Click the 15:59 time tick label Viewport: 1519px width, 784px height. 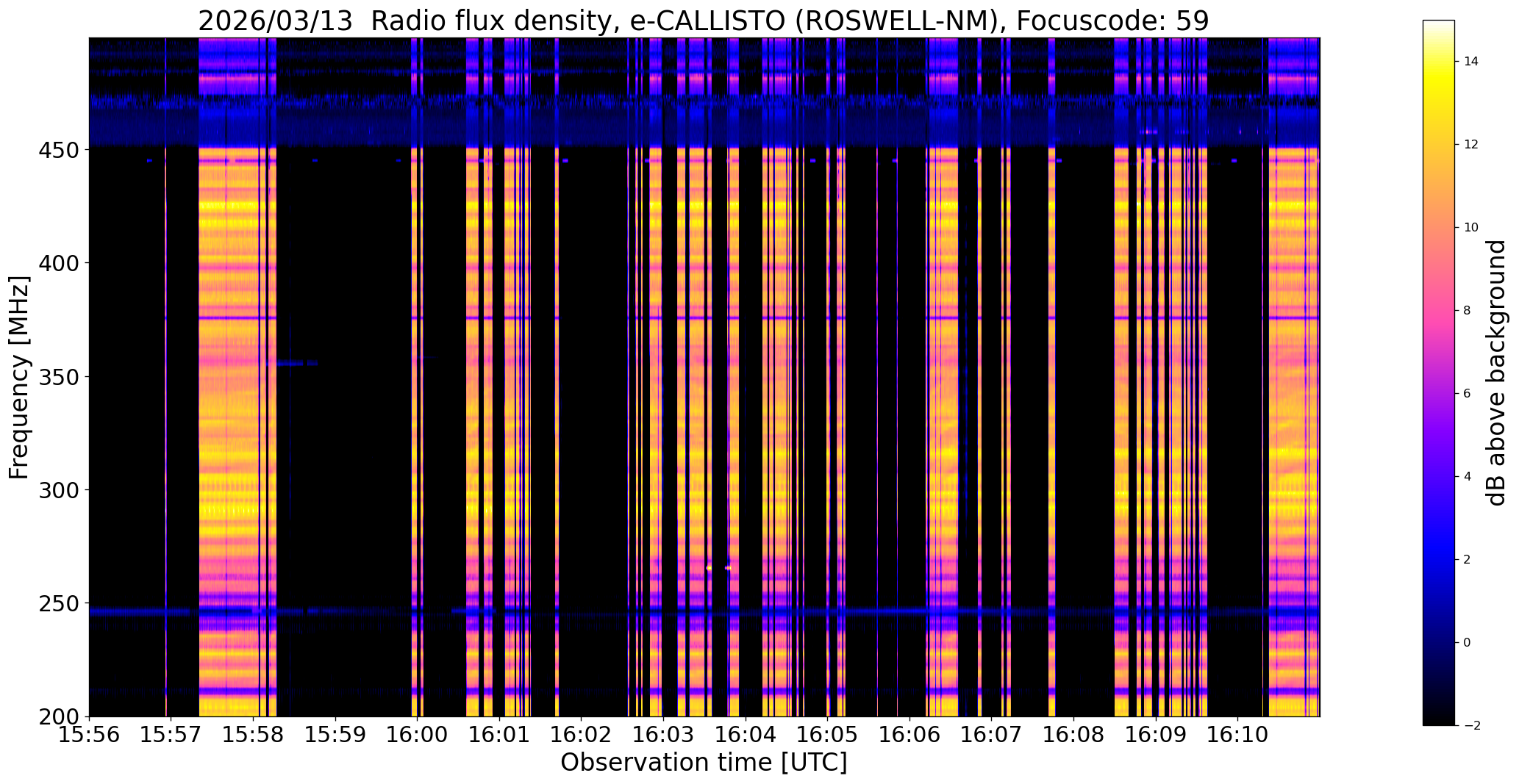[335, 733]
